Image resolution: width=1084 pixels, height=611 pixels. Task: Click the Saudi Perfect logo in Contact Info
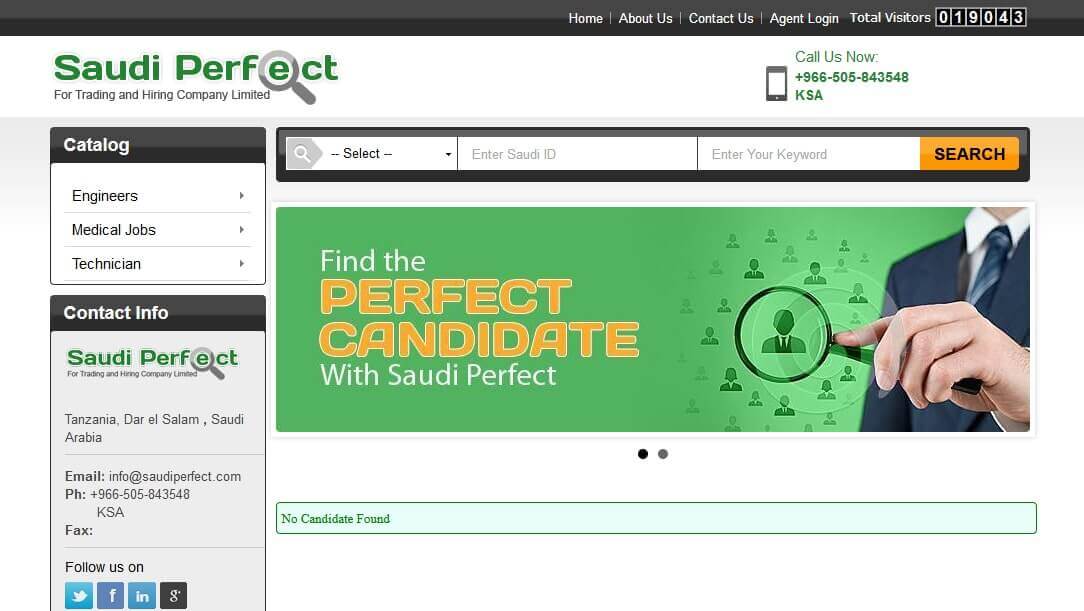[152, 362]
